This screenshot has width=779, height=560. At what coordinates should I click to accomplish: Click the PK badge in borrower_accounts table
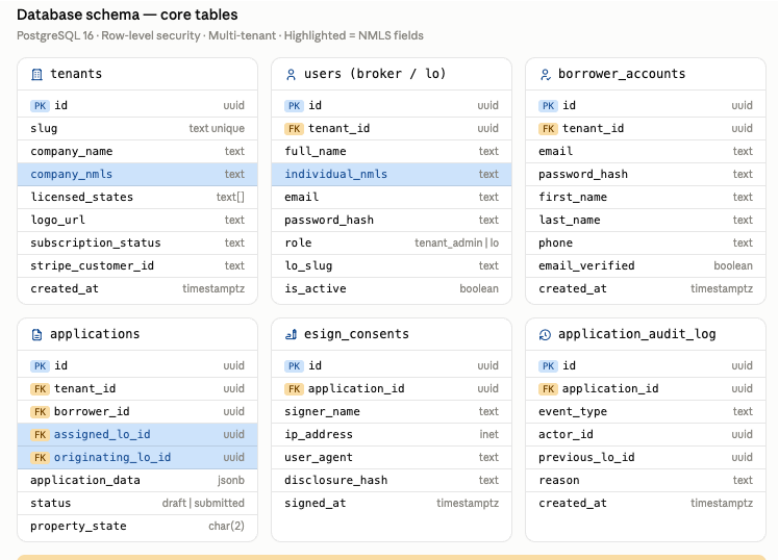[x=548, y=106]
